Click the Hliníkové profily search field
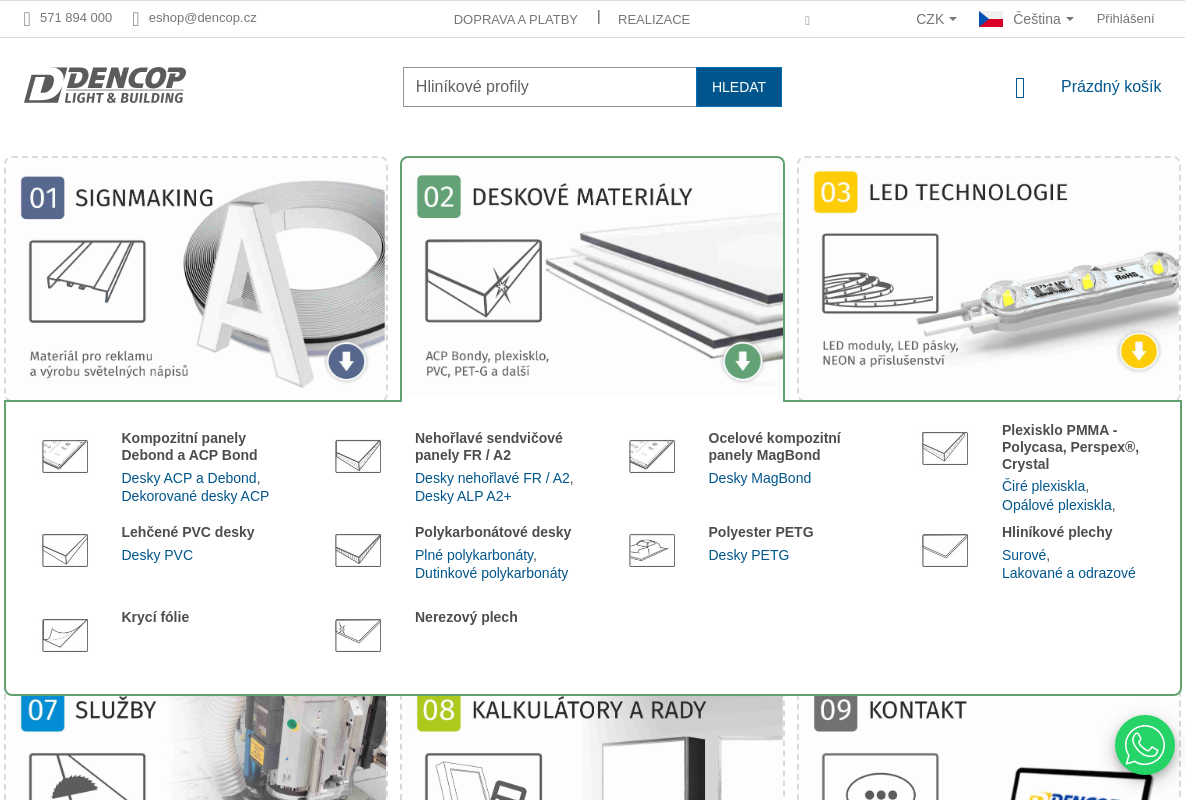 550,87
